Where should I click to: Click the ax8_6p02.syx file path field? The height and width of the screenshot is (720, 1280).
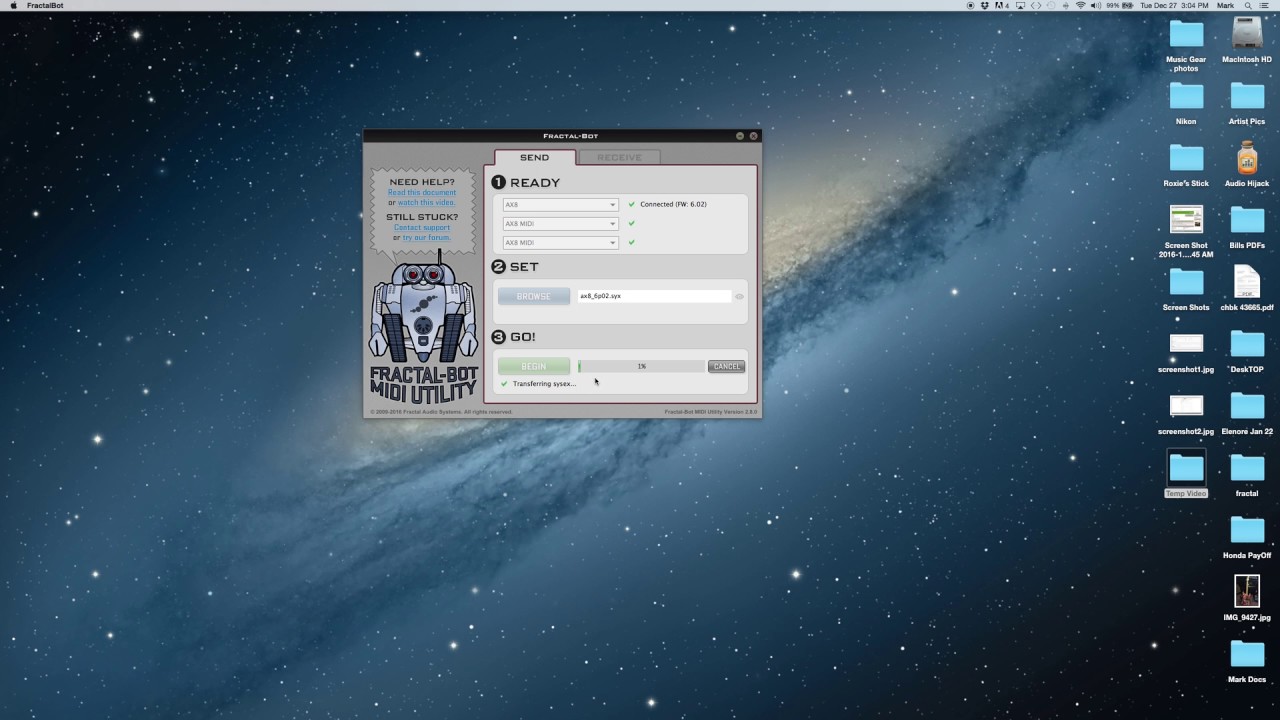pos(654,296)
